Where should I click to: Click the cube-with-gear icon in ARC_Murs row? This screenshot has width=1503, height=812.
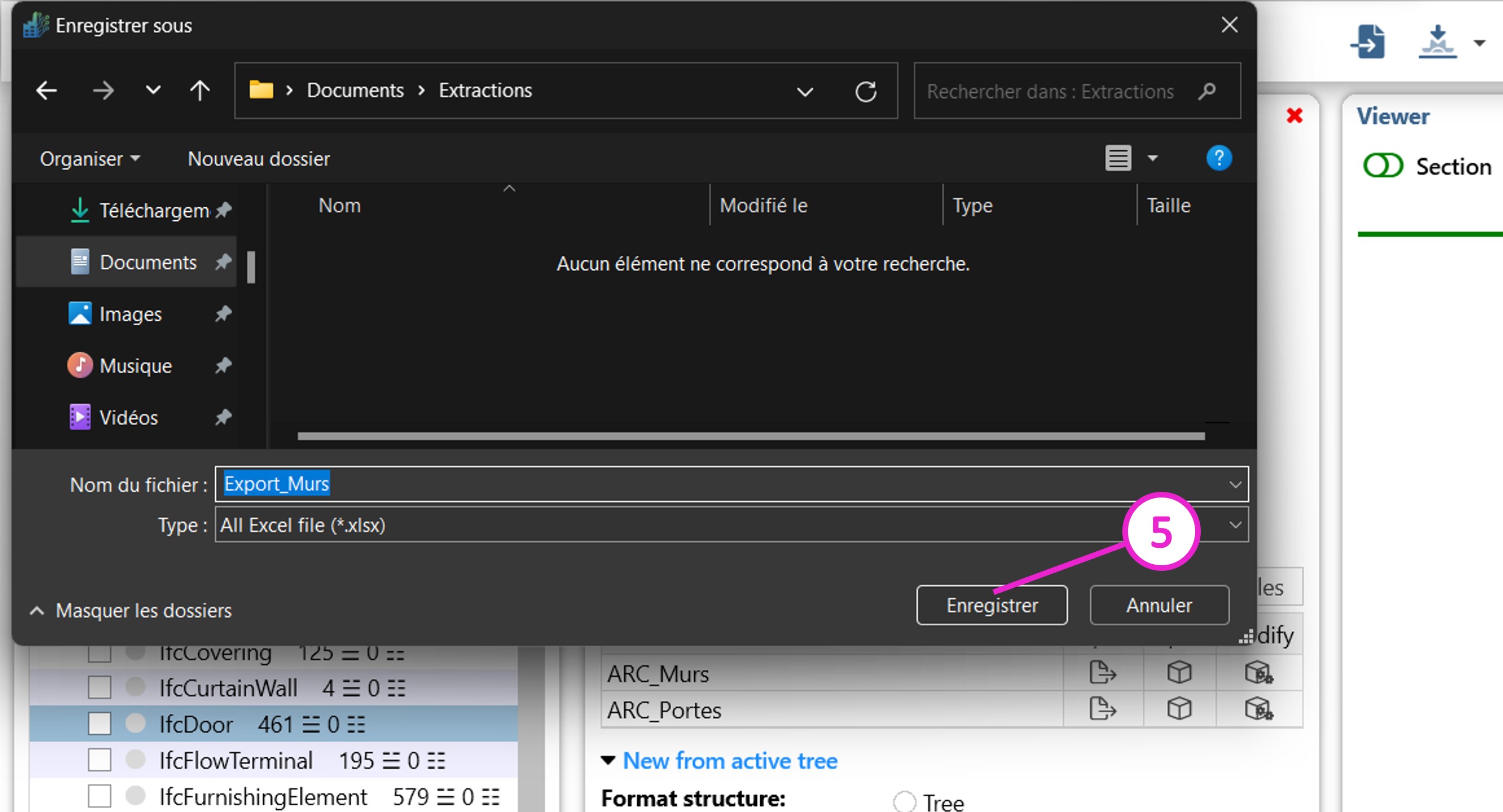click(x=1258, y=673)
